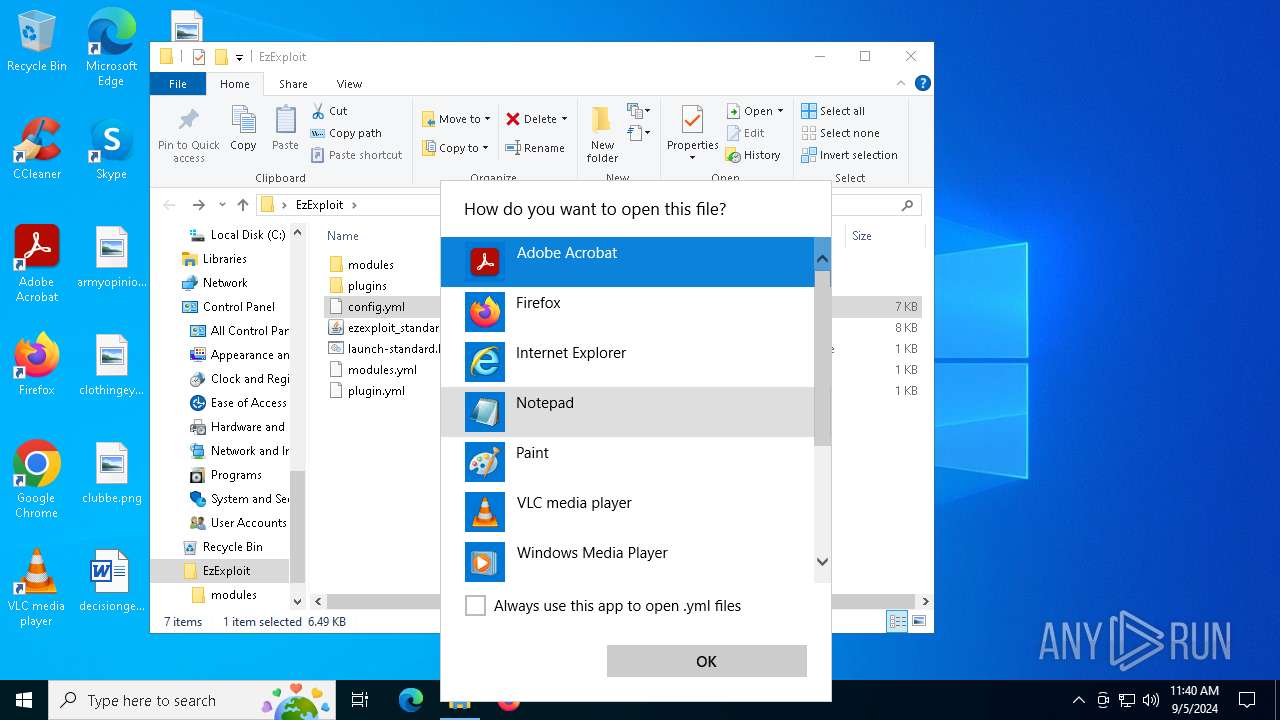The height and width of the screenshot is (720, 1280).
Task: Open Explorer Help icon
Action: (x=923, y=84)
